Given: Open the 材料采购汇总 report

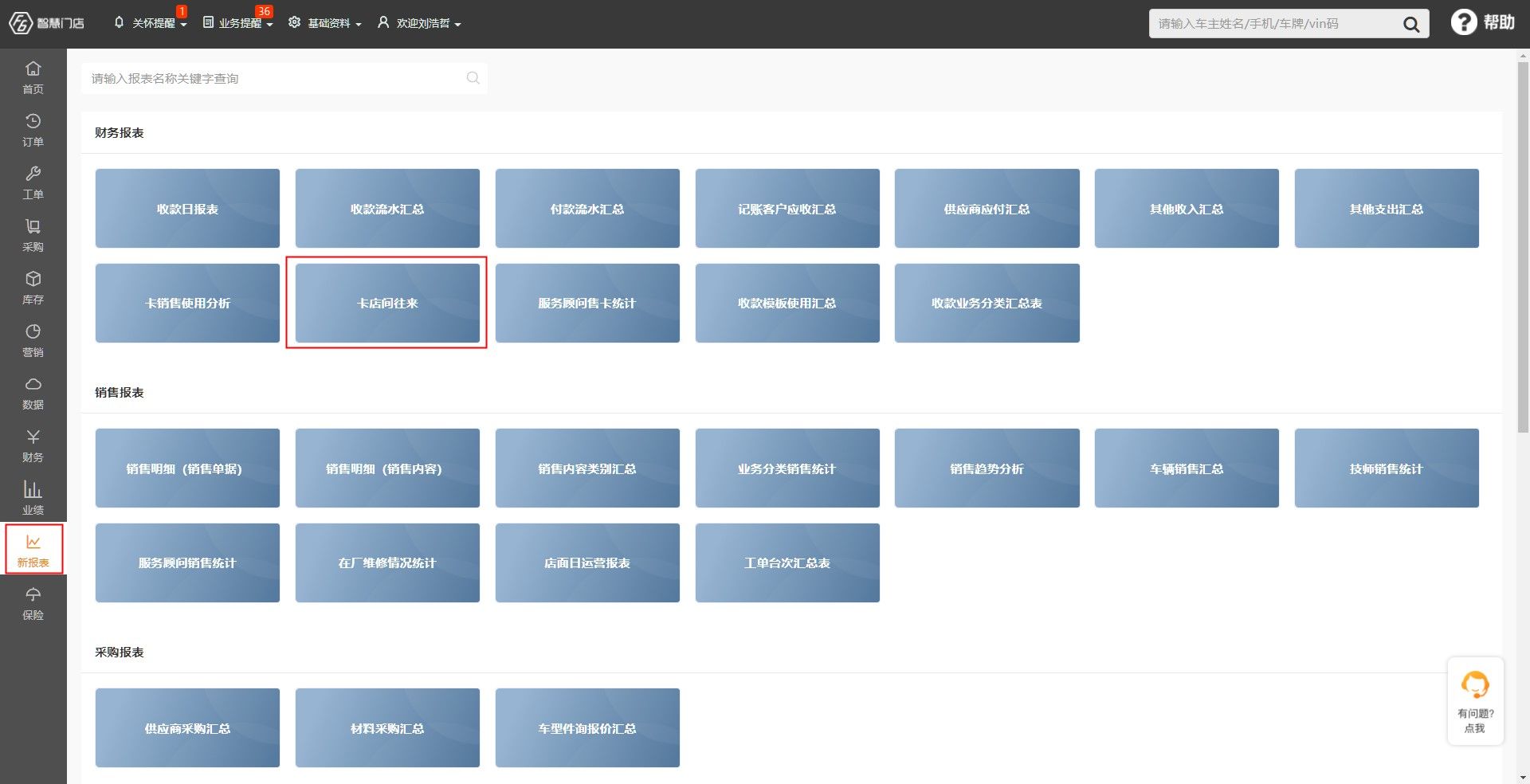Looking at the screenshot, I should 387,727.
